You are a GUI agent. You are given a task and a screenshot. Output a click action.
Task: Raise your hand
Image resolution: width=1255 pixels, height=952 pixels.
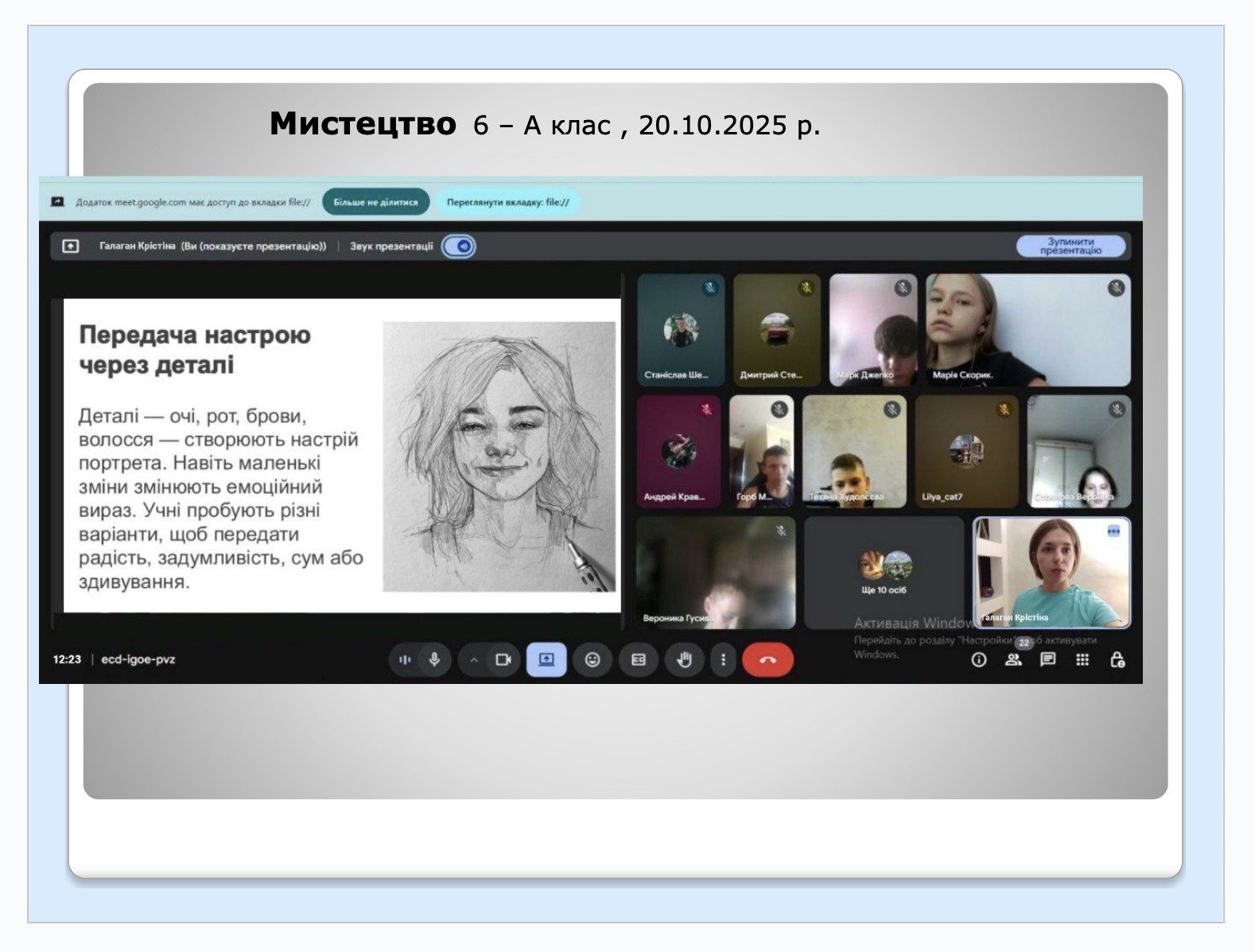684,659
